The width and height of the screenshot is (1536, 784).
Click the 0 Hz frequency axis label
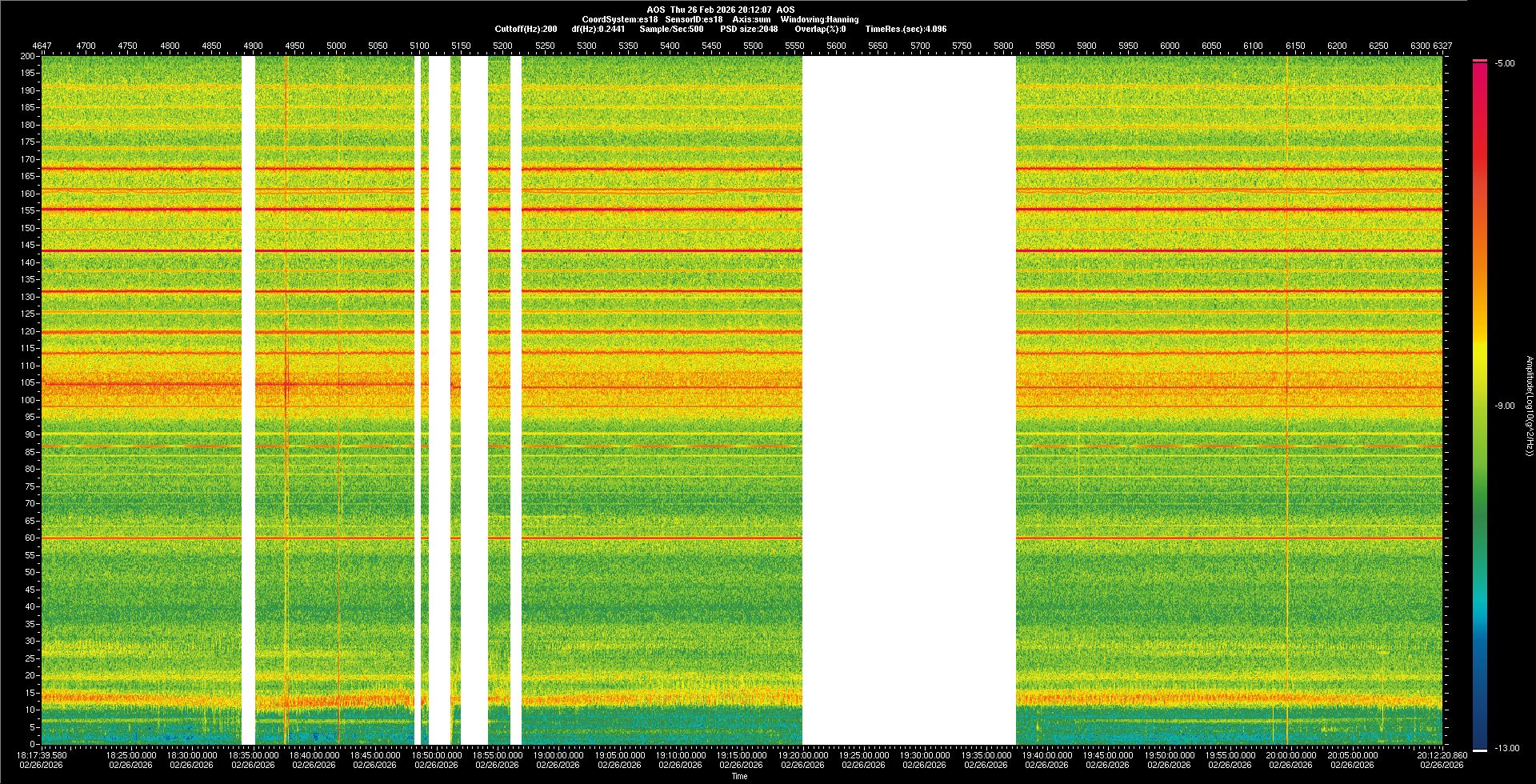(x=32, y=744)
